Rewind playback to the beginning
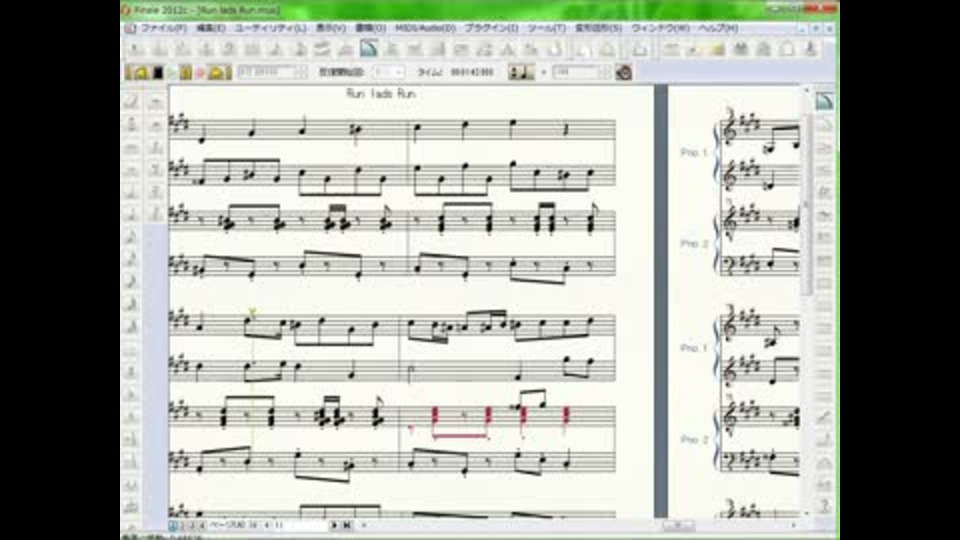 point(141,73)
